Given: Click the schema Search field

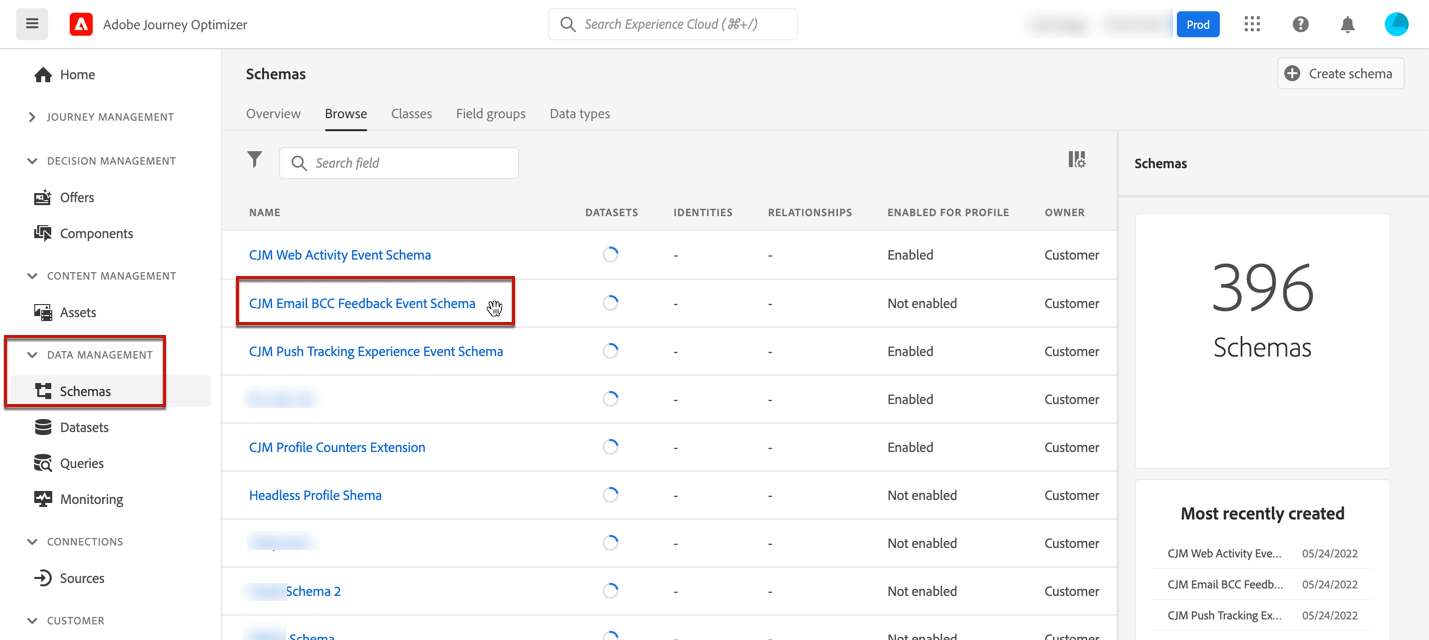Looking at the screenshot, I should 410,163.
